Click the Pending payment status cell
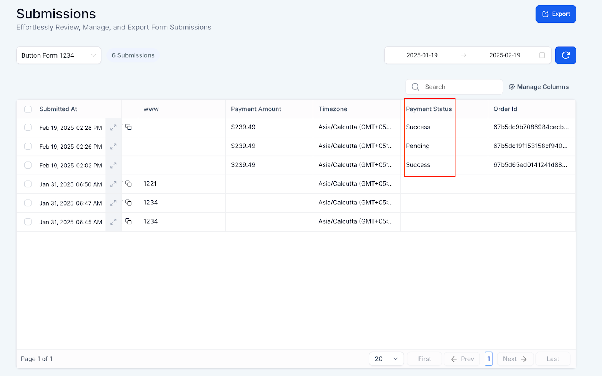 click(x=417, y=146)
